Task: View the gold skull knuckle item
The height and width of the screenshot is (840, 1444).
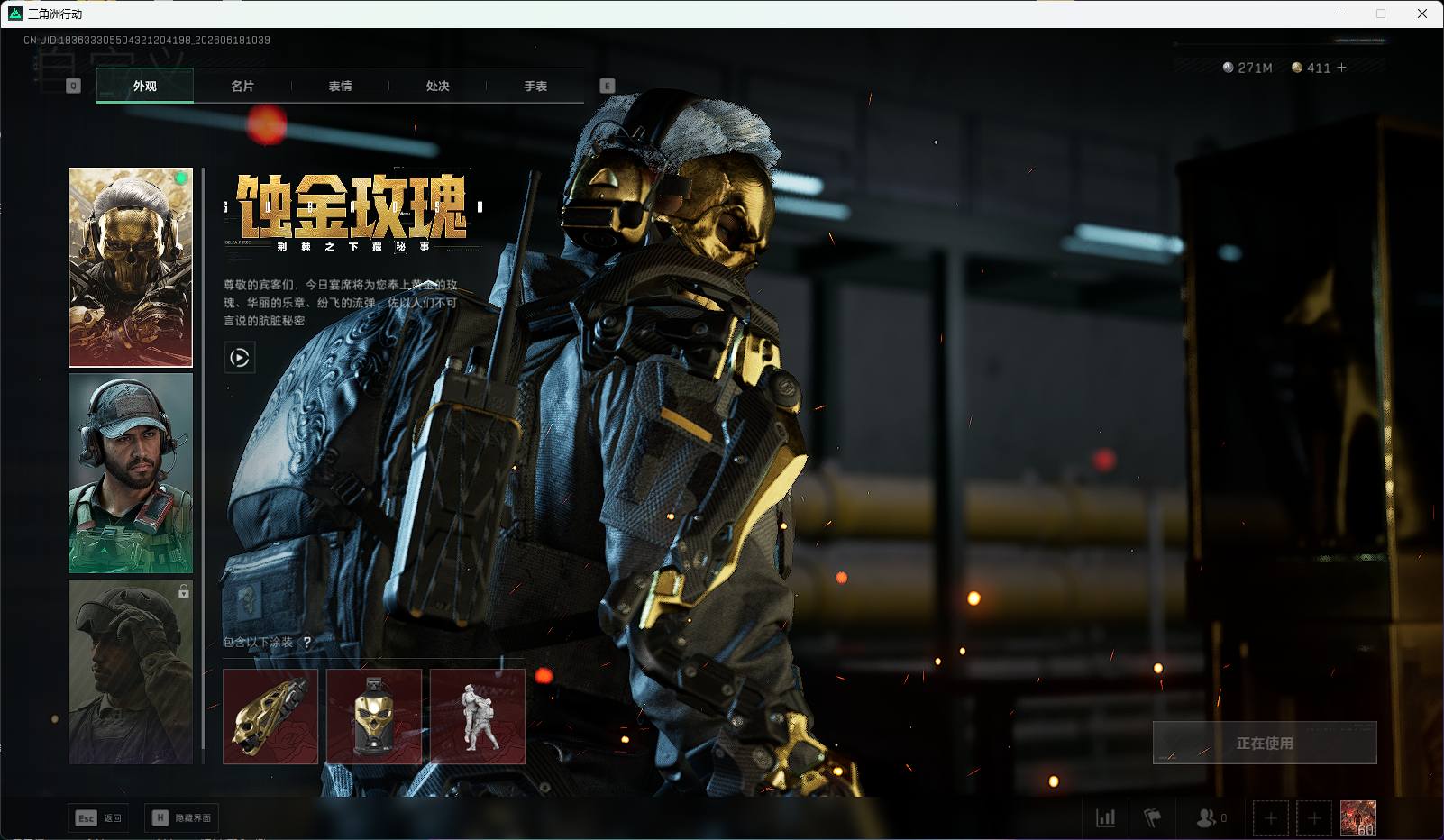Action: (270, 717)
